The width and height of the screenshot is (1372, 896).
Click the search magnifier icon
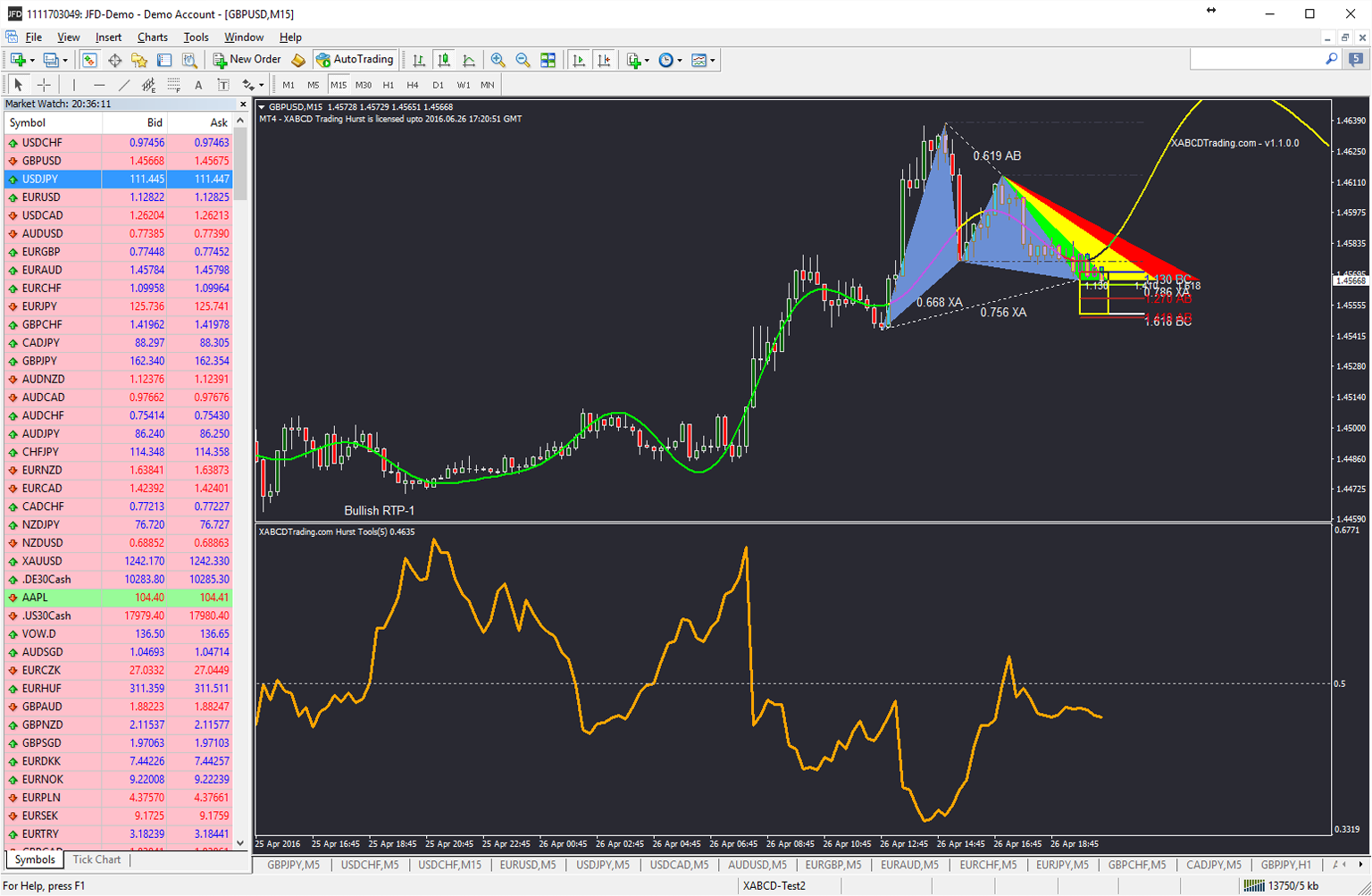tap(1332, 59)
